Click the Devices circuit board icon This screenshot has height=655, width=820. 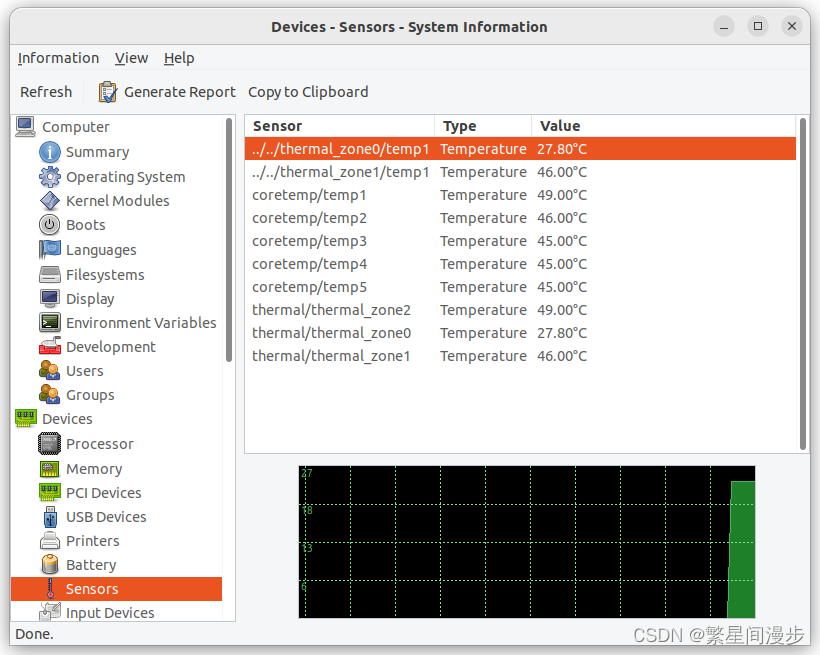coord(26,419)
